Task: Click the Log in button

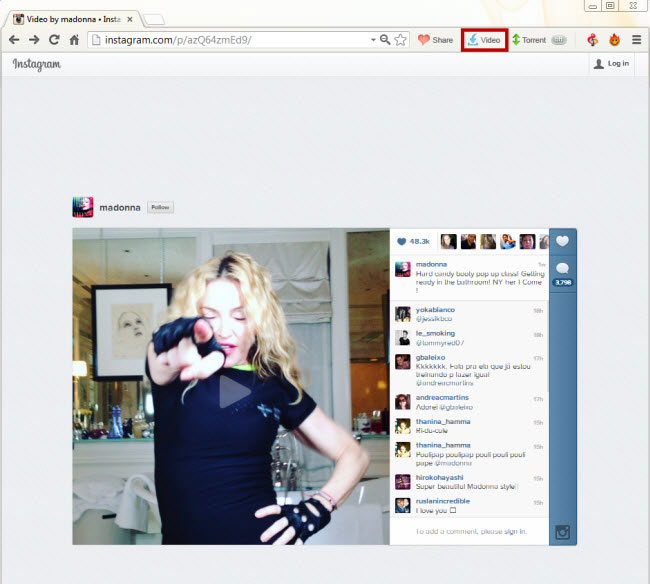Action: click(611, 63)
